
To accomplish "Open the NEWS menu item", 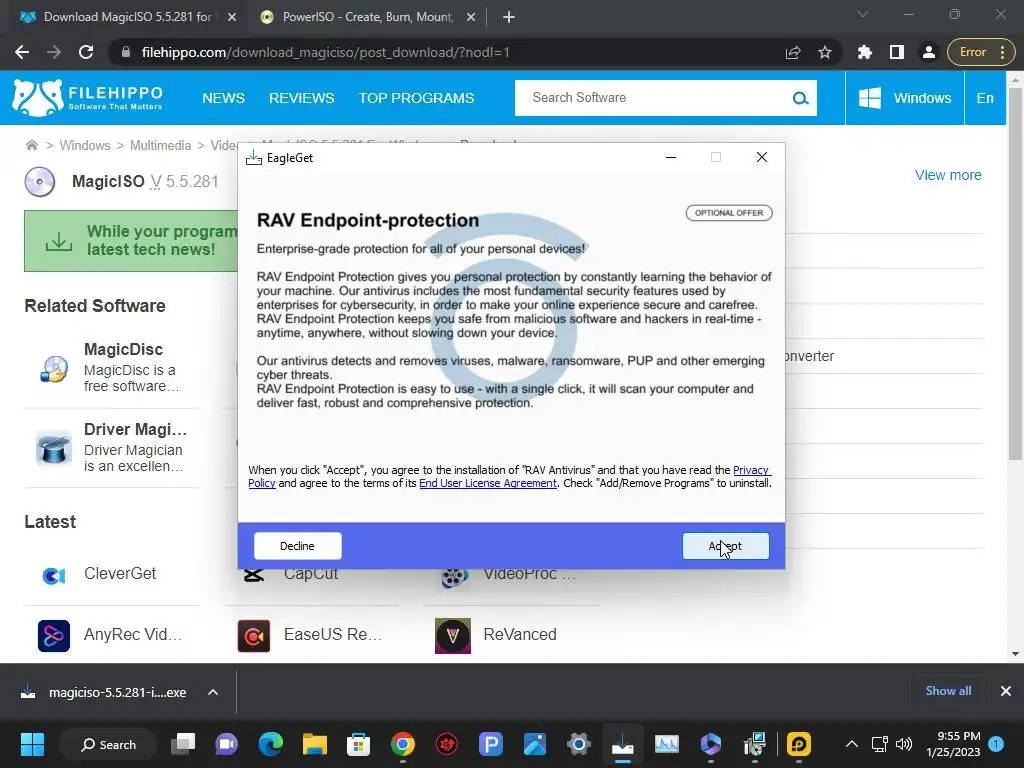I will [223, 98].
